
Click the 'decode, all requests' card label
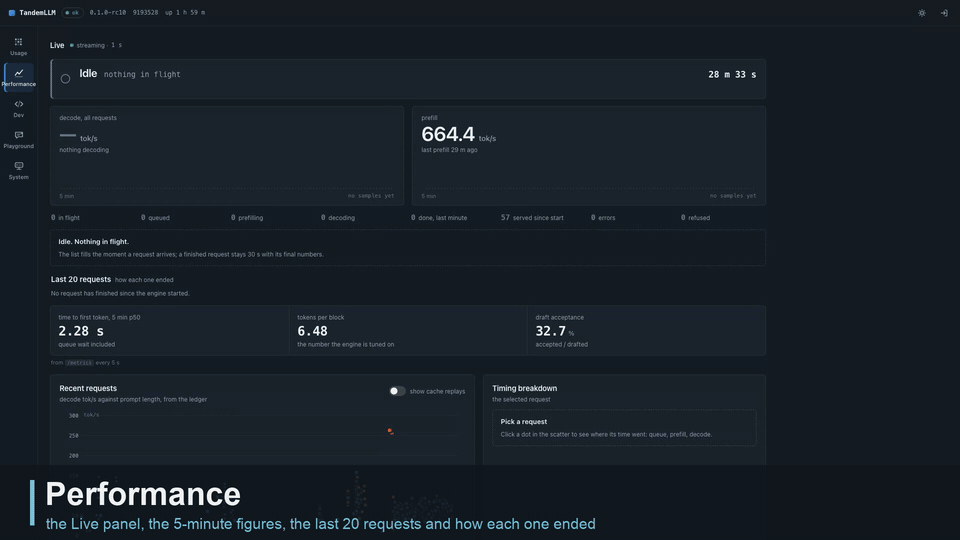(x=88, y=118)
